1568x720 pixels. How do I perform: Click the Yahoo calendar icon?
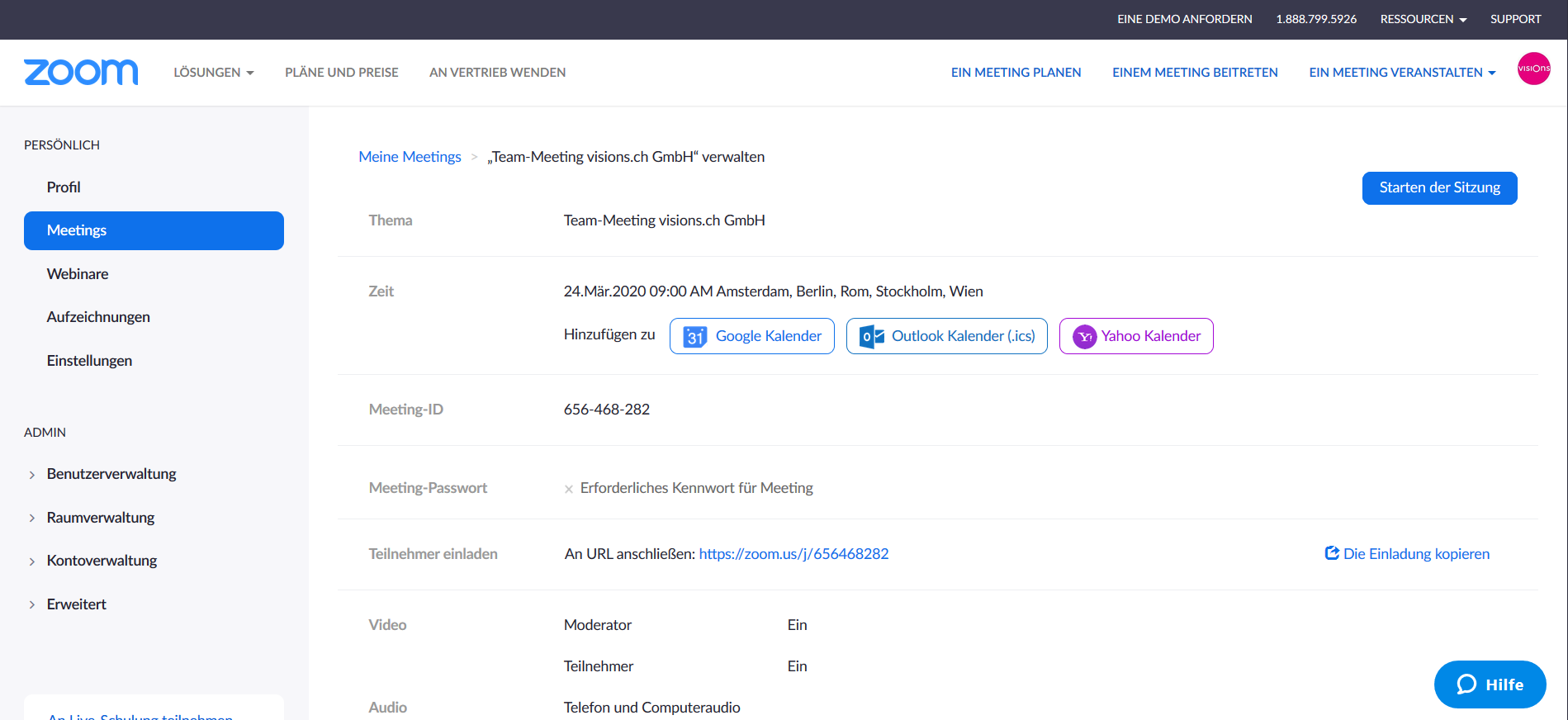[x=1084, y=336]
